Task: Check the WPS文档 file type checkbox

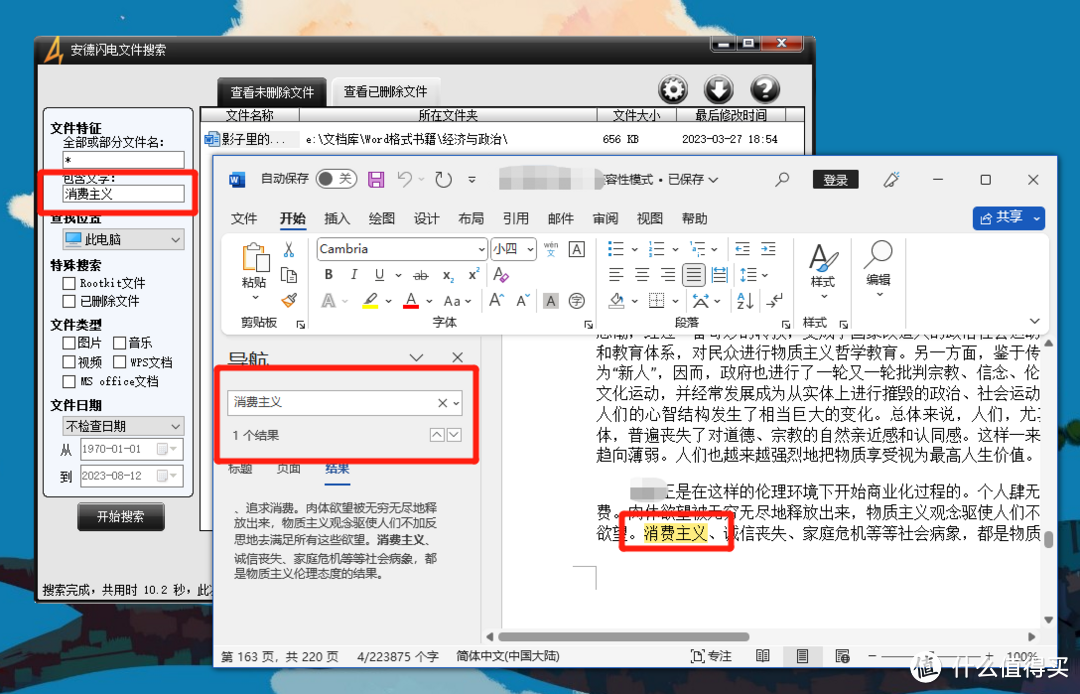Action: coord(119,361)
